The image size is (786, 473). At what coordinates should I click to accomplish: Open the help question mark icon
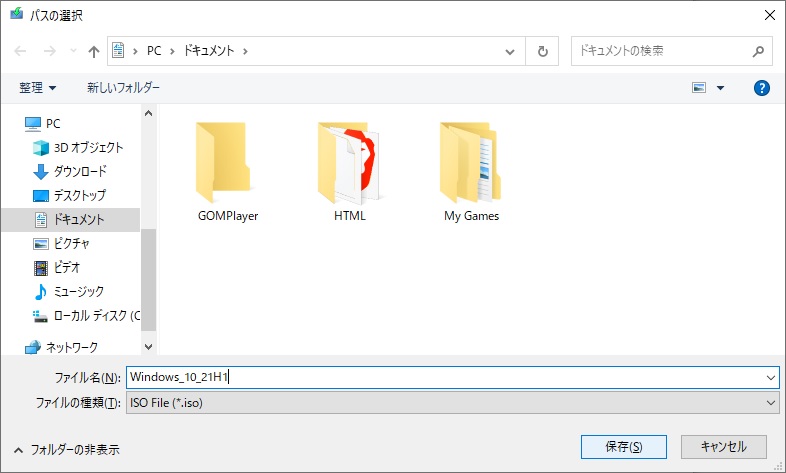(761, 88)
